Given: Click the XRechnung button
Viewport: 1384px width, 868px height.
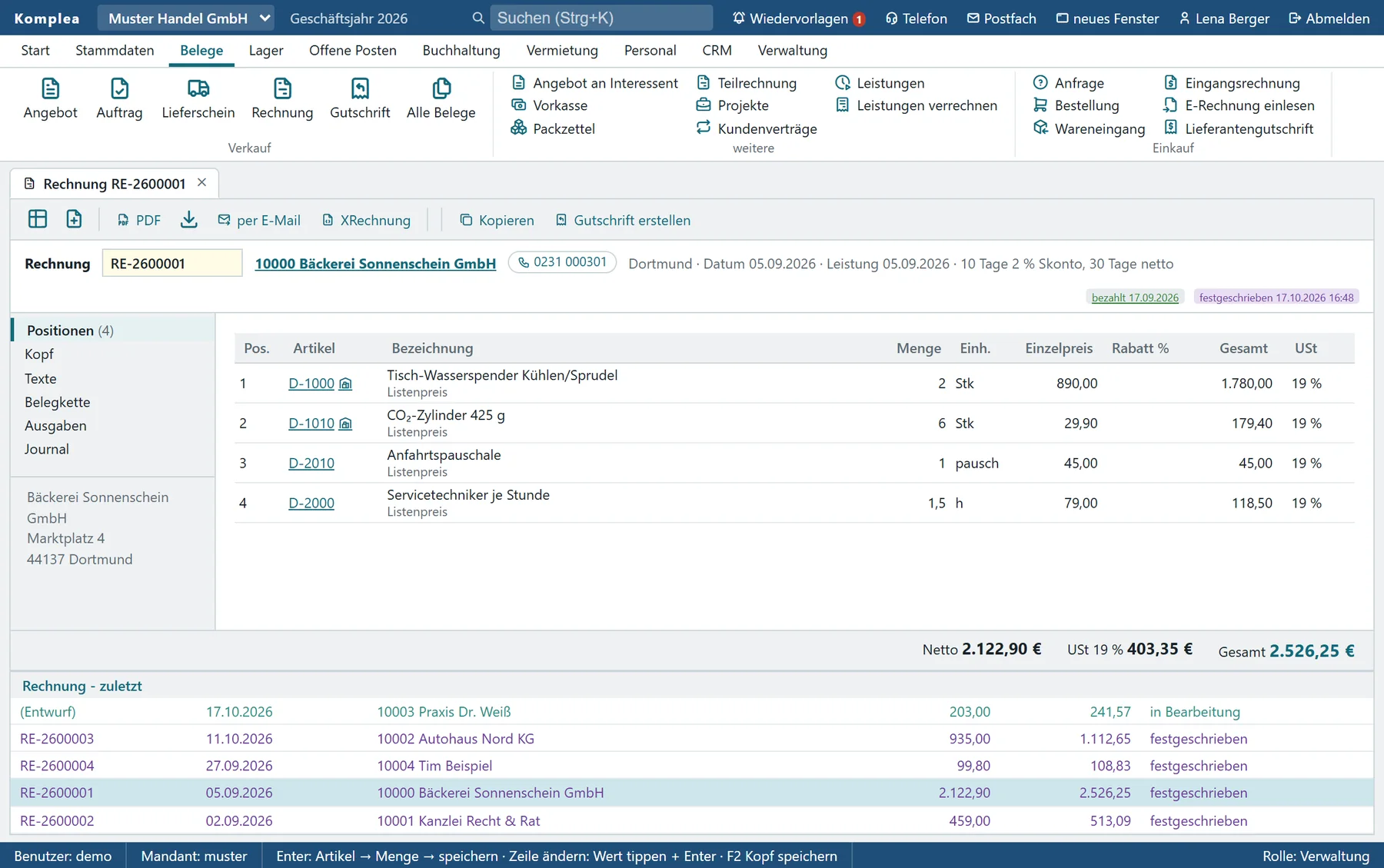Looking at the screenshot, I should (366, 220).
